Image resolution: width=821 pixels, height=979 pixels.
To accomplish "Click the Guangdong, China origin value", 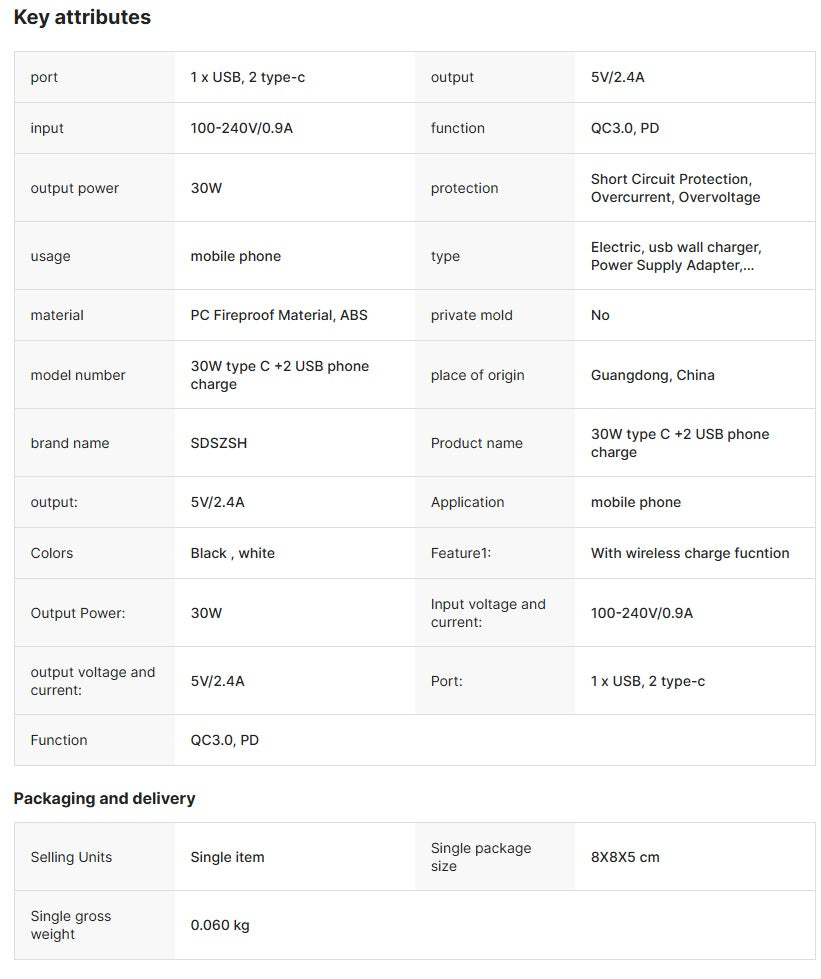I will [652, 375].
